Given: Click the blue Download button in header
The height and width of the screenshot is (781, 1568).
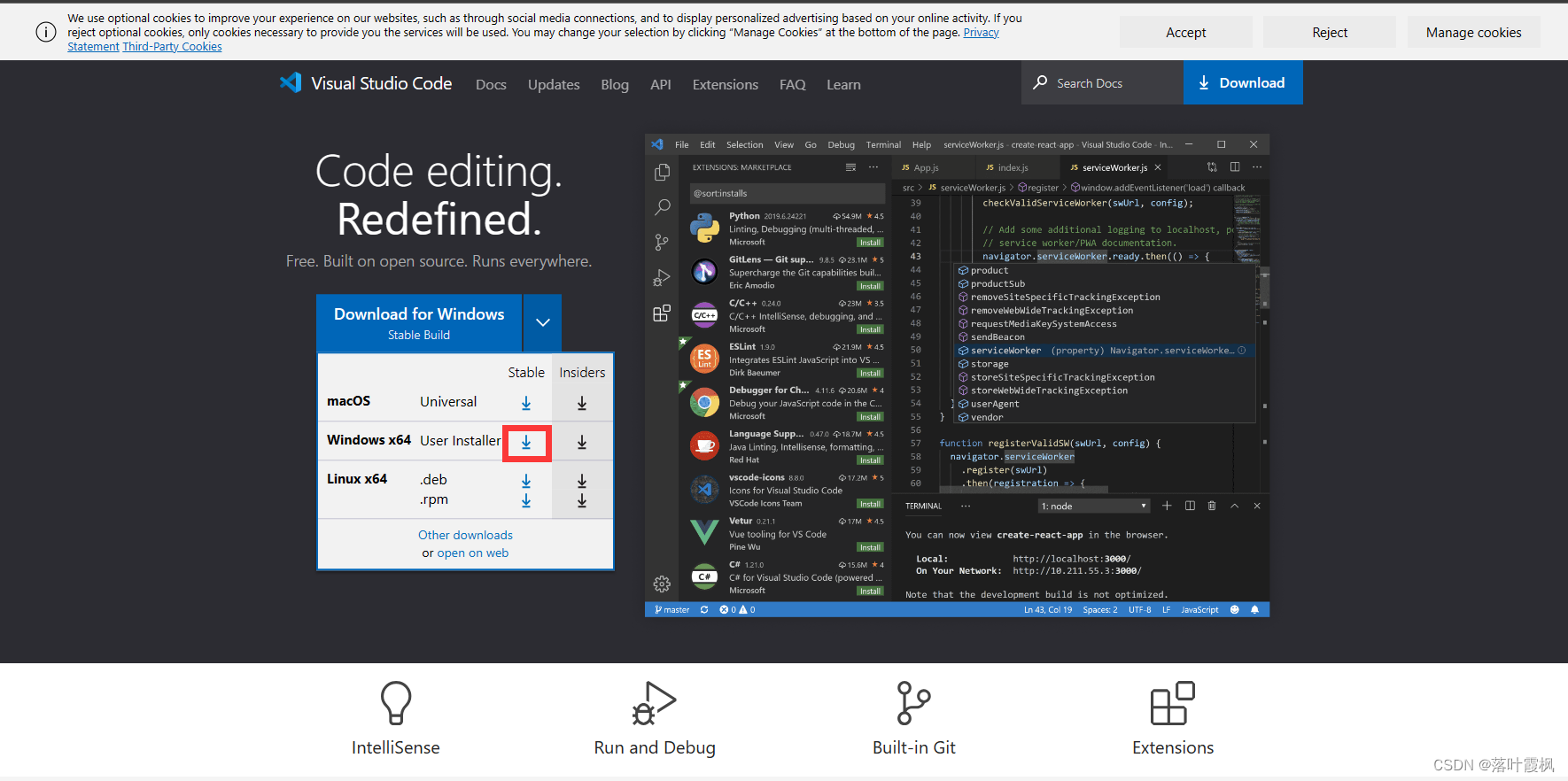Looking at the screenshot, I should point(1243,82).
